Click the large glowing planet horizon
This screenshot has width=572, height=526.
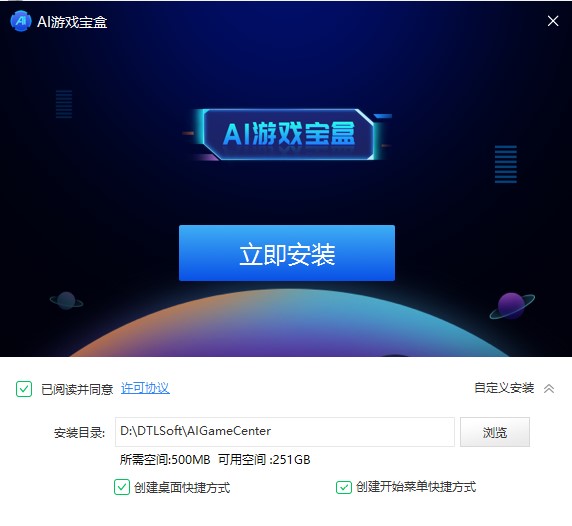click(290, 323)
